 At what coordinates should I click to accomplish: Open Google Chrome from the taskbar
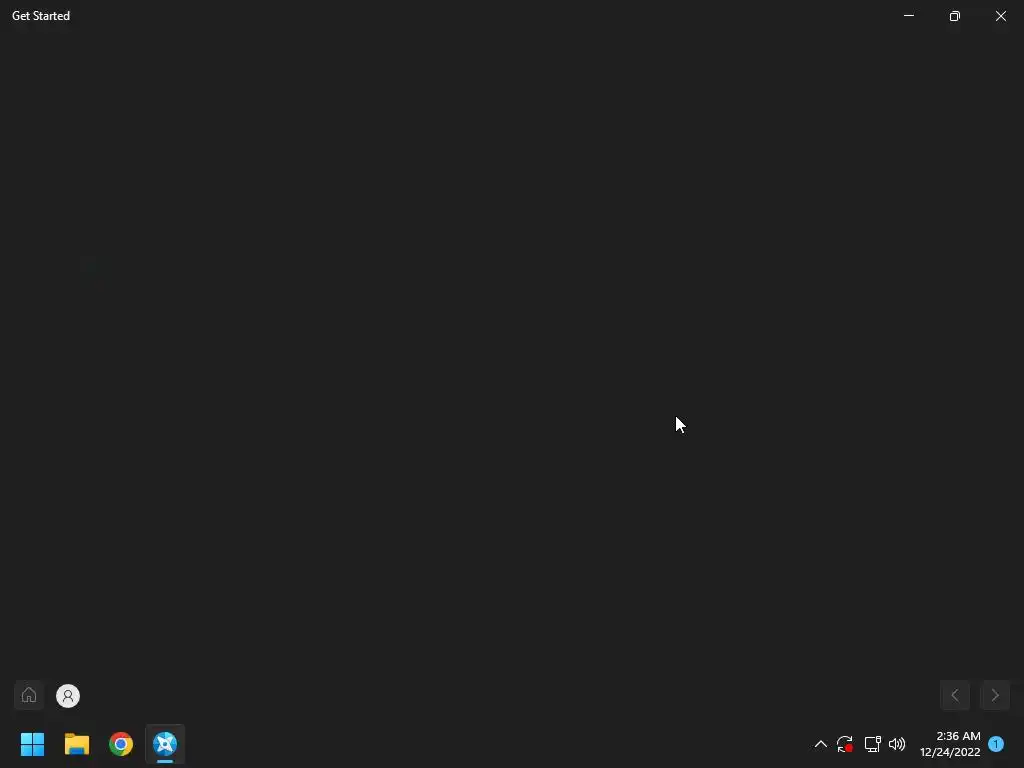[121, 744]
